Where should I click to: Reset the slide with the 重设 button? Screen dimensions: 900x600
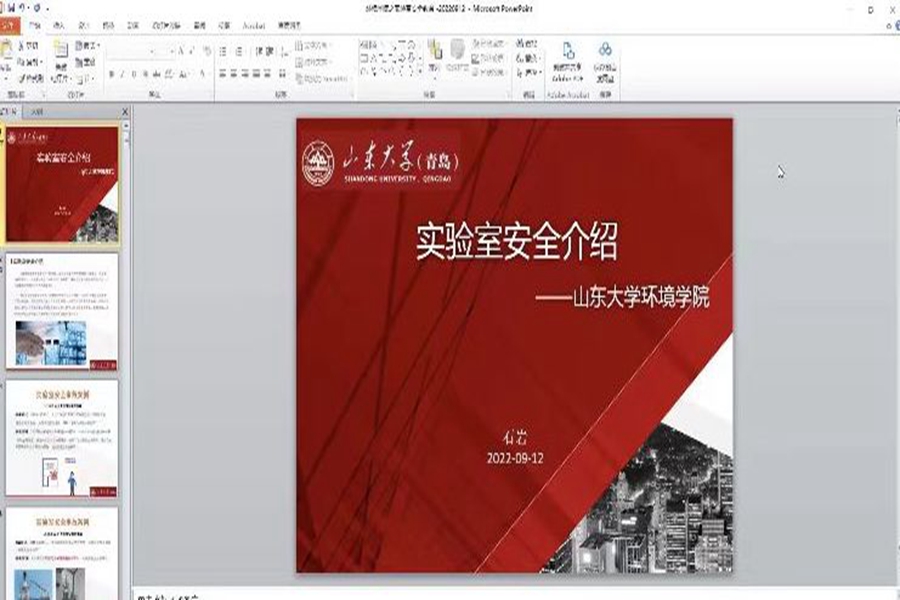coord(85,61)
